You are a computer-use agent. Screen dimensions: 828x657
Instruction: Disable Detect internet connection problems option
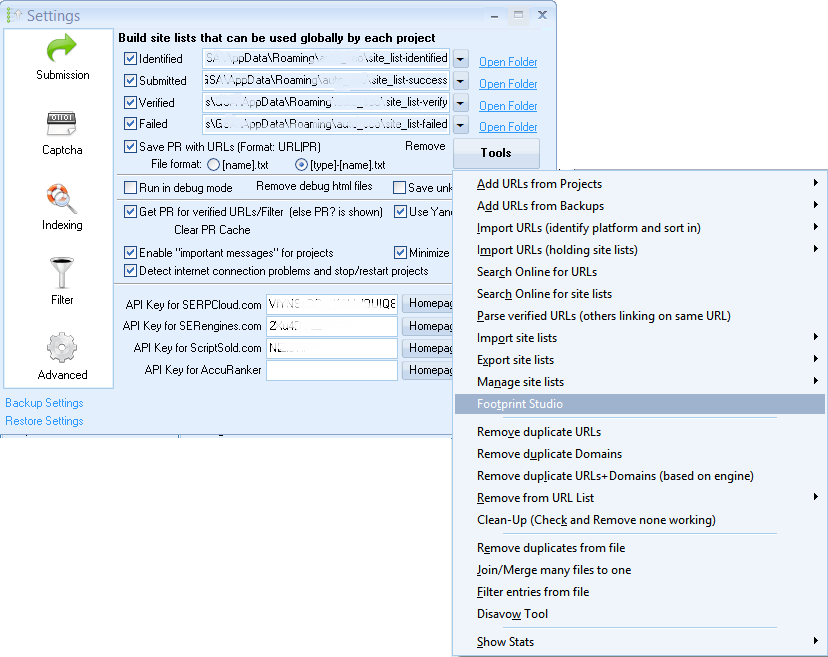(x=131, y=270)
